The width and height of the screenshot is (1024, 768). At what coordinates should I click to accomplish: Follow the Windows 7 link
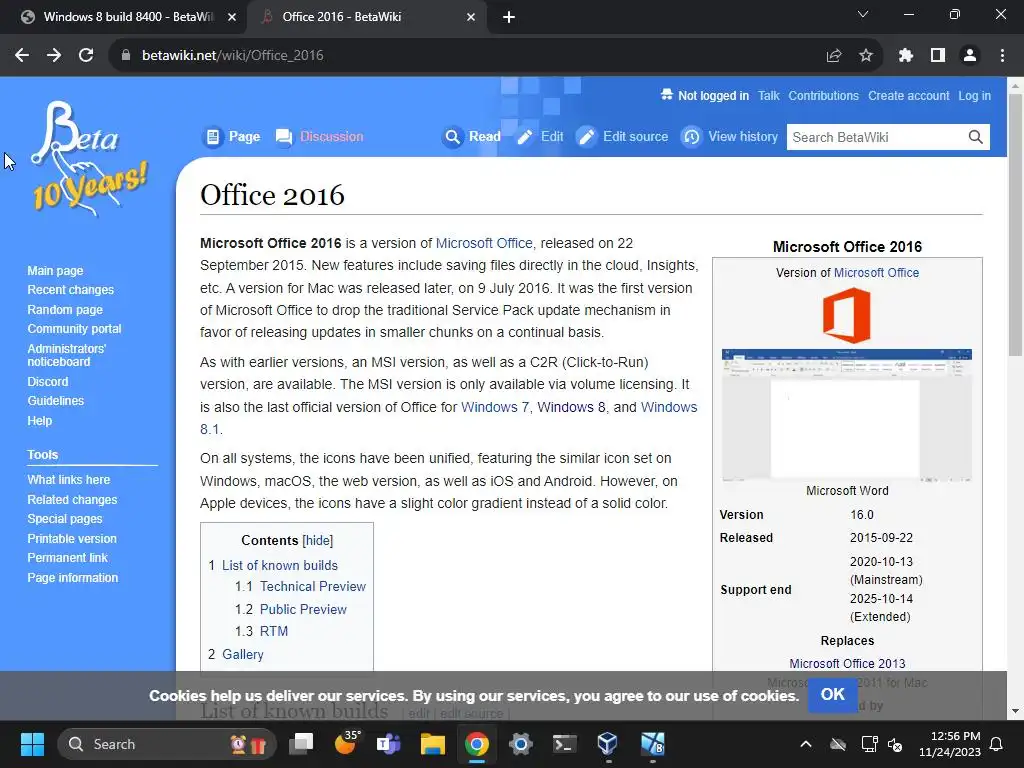(x=494, y=407)
